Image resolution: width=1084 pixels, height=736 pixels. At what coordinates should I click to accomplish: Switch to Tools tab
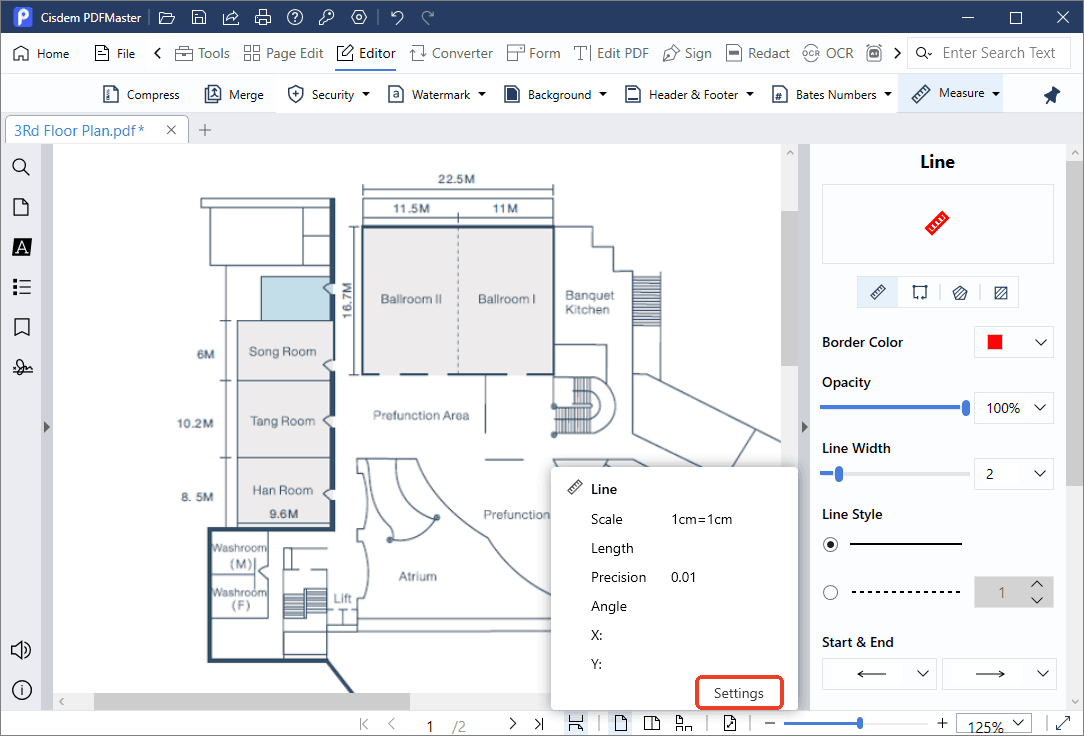(x=202, y=53)
